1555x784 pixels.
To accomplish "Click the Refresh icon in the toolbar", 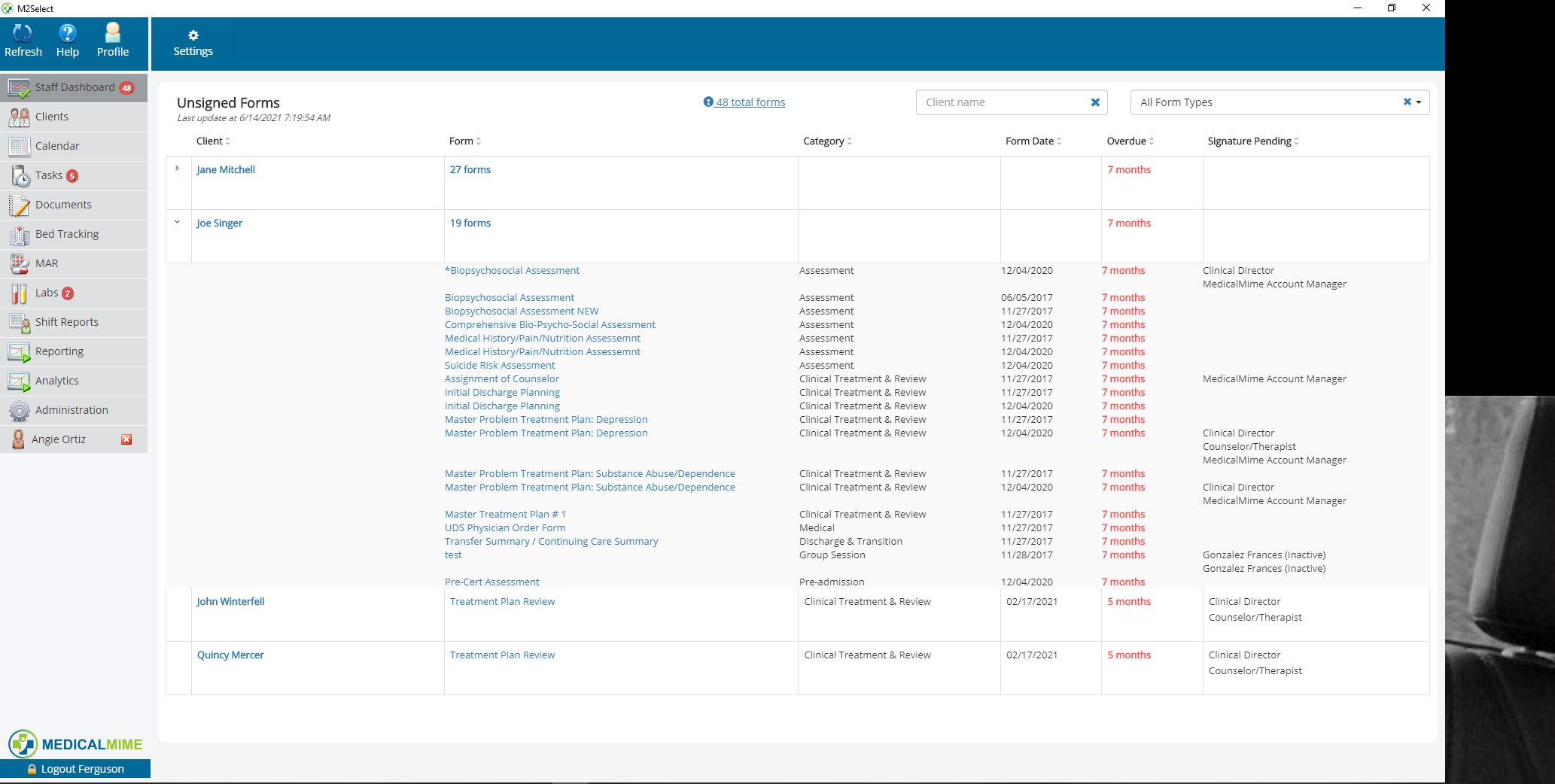I will (23, 38).
